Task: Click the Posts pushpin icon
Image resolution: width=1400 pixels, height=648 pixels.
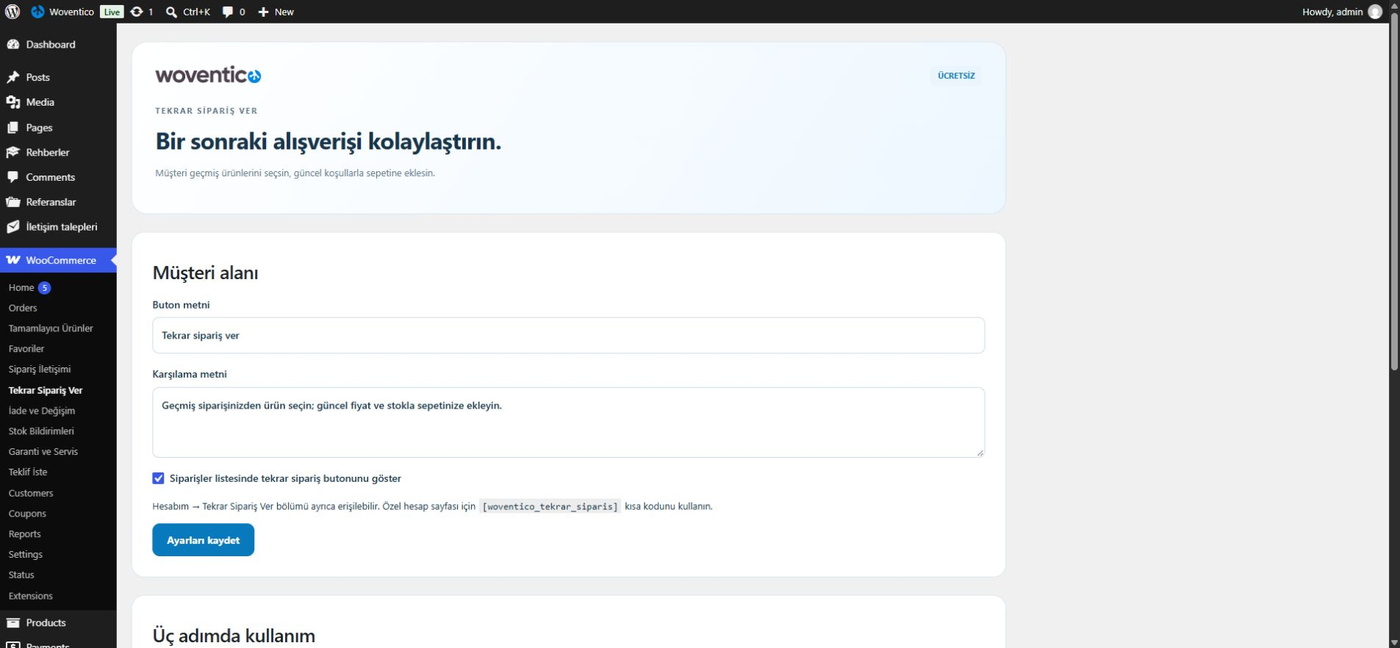Action: pos(13,77)
